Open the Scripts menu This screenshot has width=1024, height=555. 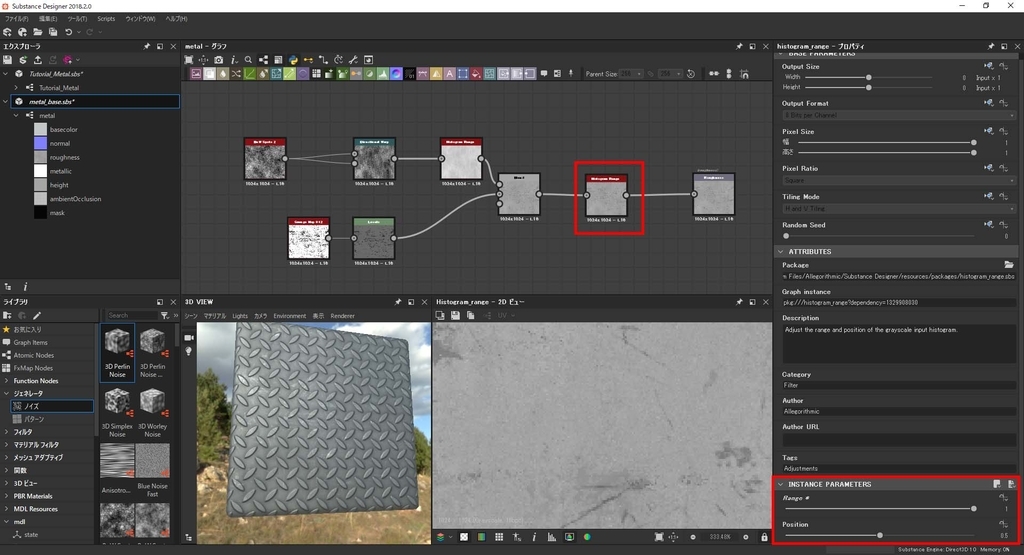(x=106, y=19)
